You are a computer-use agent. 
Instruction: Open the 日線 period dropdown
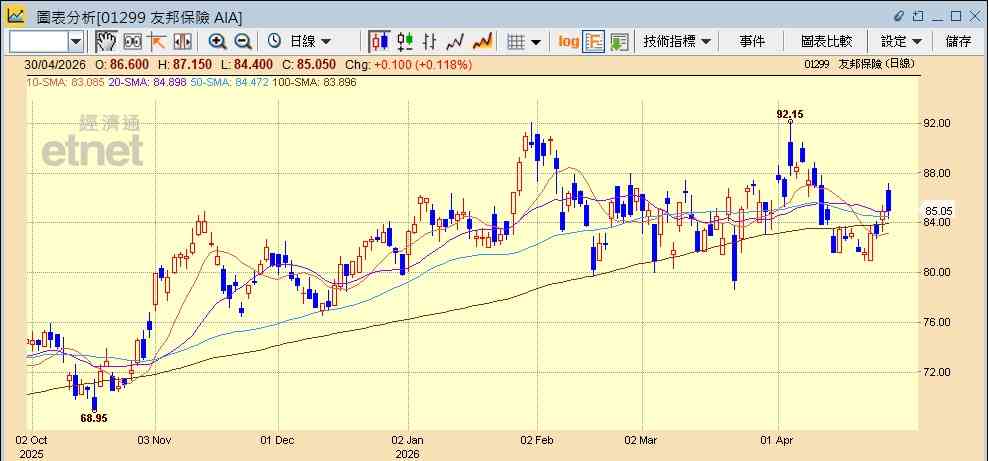(310, 42)
